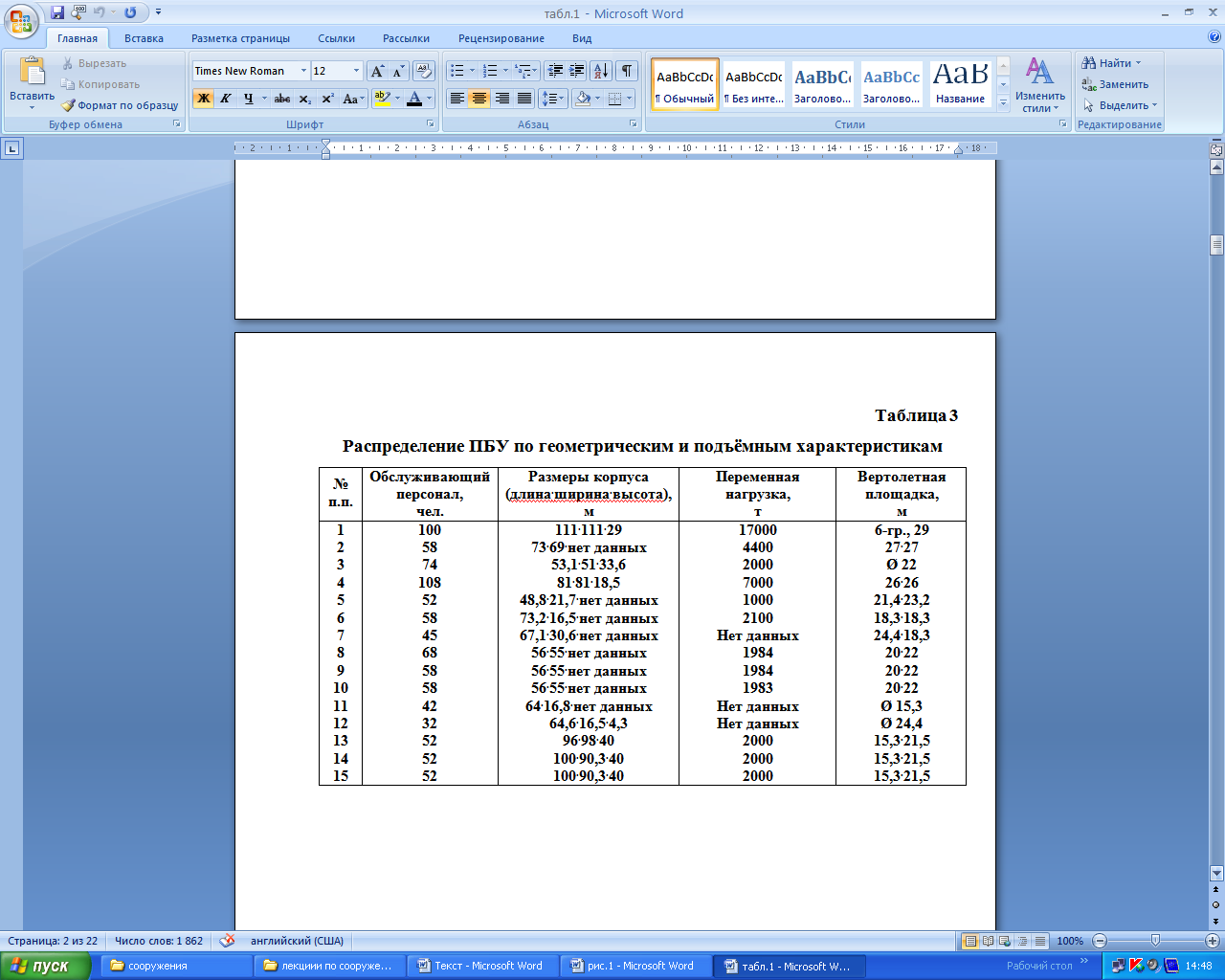The width and height of the screenshot is (1225, 980).
Task: Select the Заголовок 1 style thumbnail
Action: tap(822, 84)
